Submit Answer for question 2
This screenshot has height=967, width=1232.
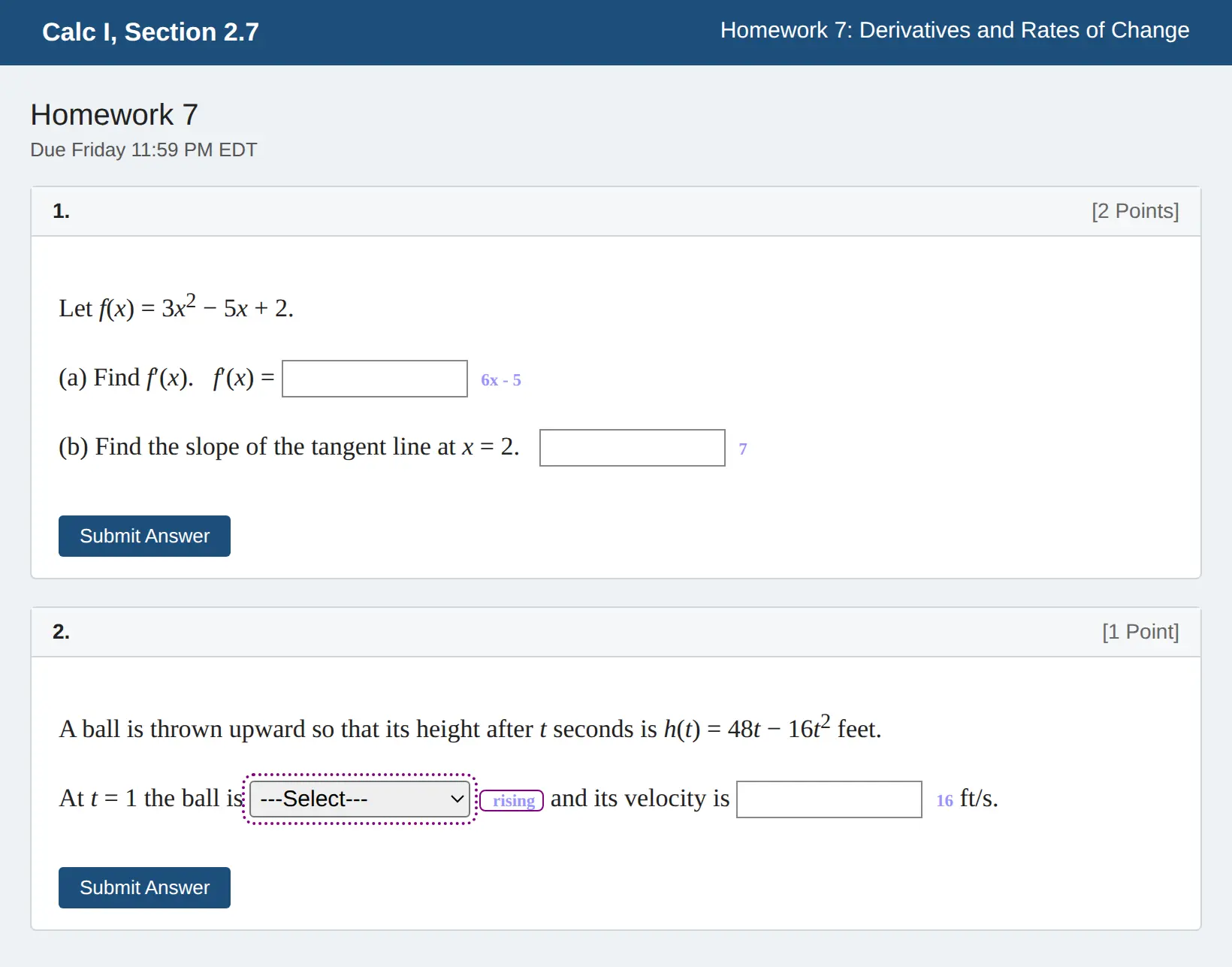coord(144,887)
